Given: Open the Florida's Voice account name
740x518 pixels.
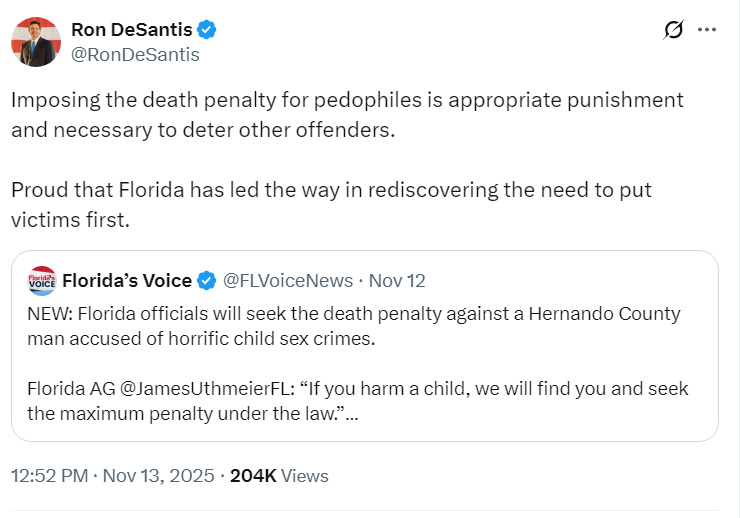Looking at the screenshot, I should click(x=127, y=280).
